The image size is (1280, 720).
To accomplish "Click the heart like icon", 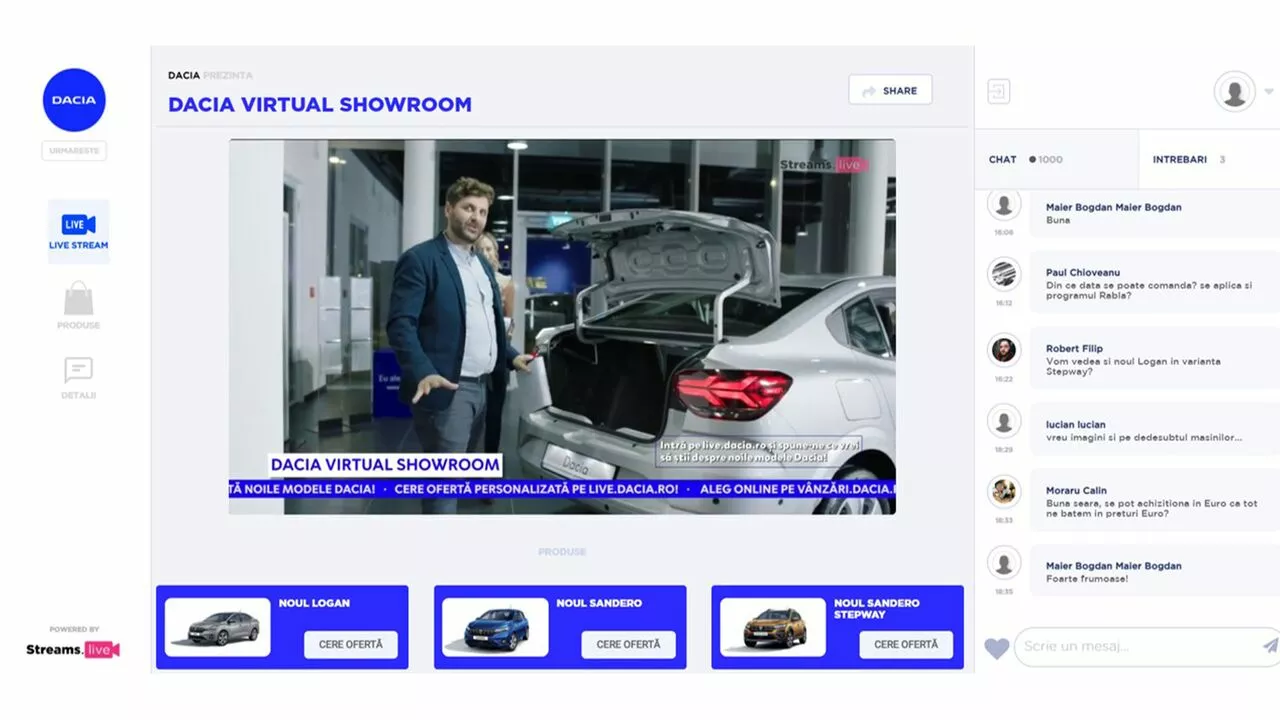I will click(997, 648).
